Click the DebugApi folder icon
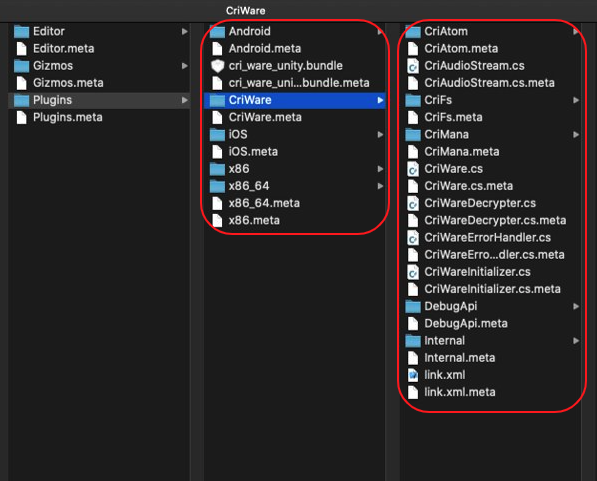Screen dimensions: 597x481 tap(413, 307)
